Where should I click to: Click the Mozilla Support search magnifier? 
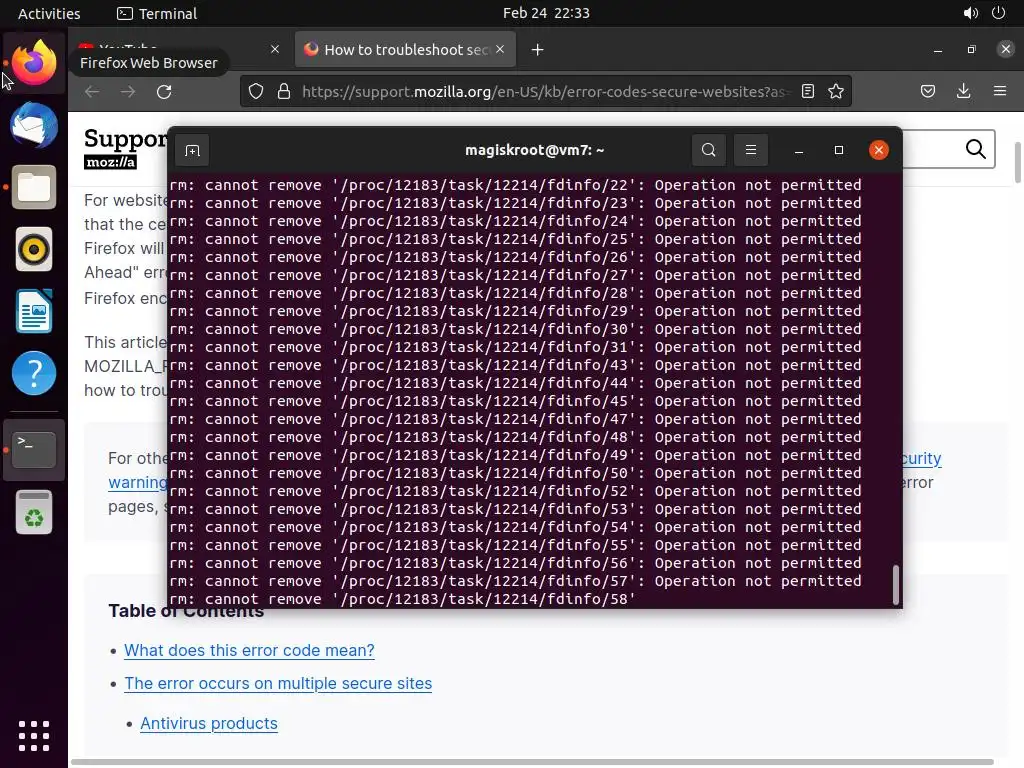coord(976,150)
